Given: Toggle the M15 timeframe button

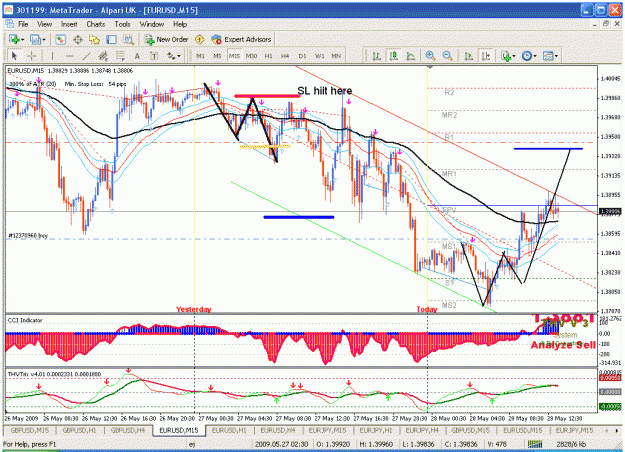Looking at the screenshot, I should pos(234,56).
